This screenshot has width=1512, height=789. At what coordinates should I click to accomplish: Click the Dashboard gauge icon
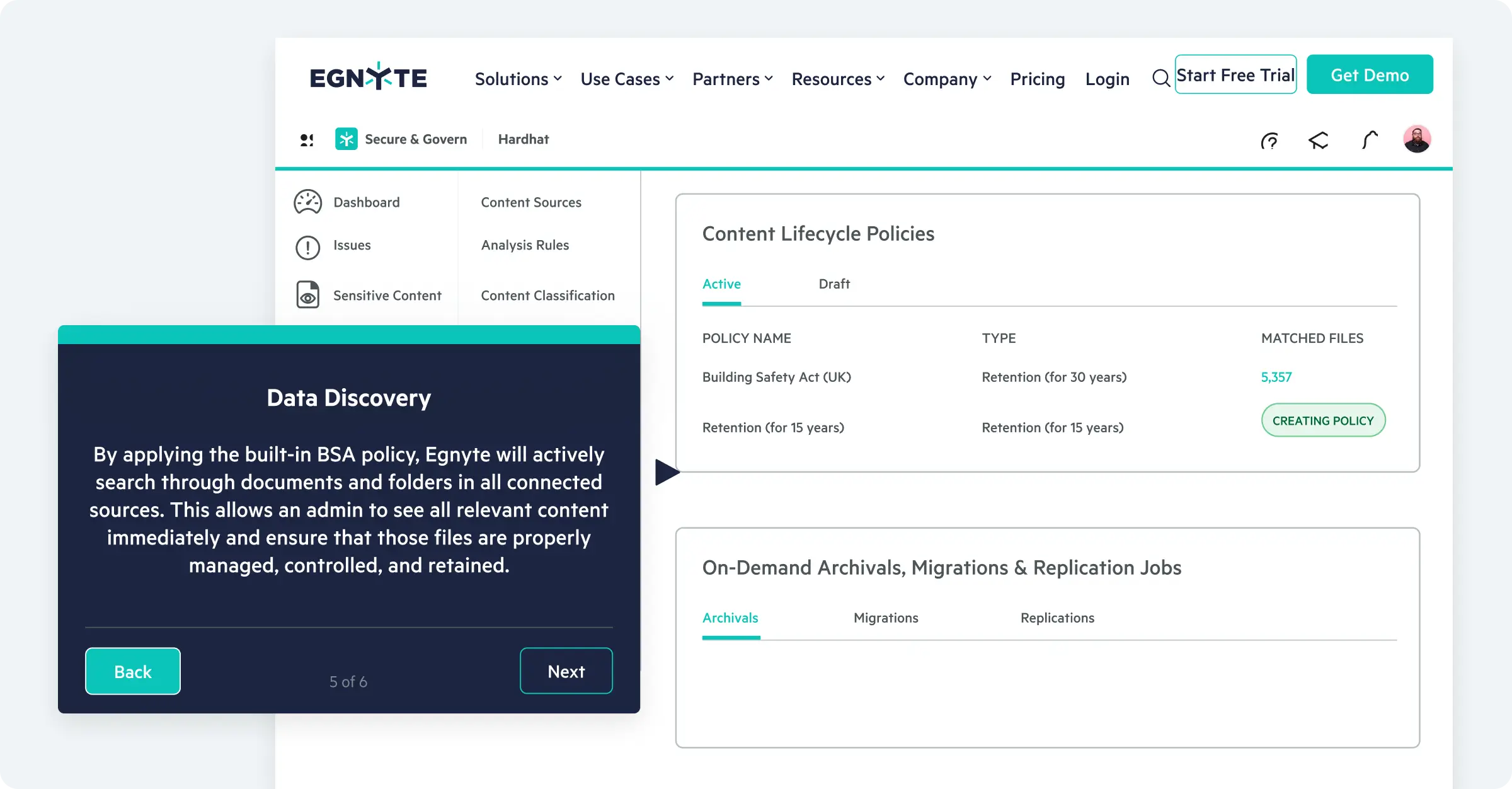click(307, 202)
